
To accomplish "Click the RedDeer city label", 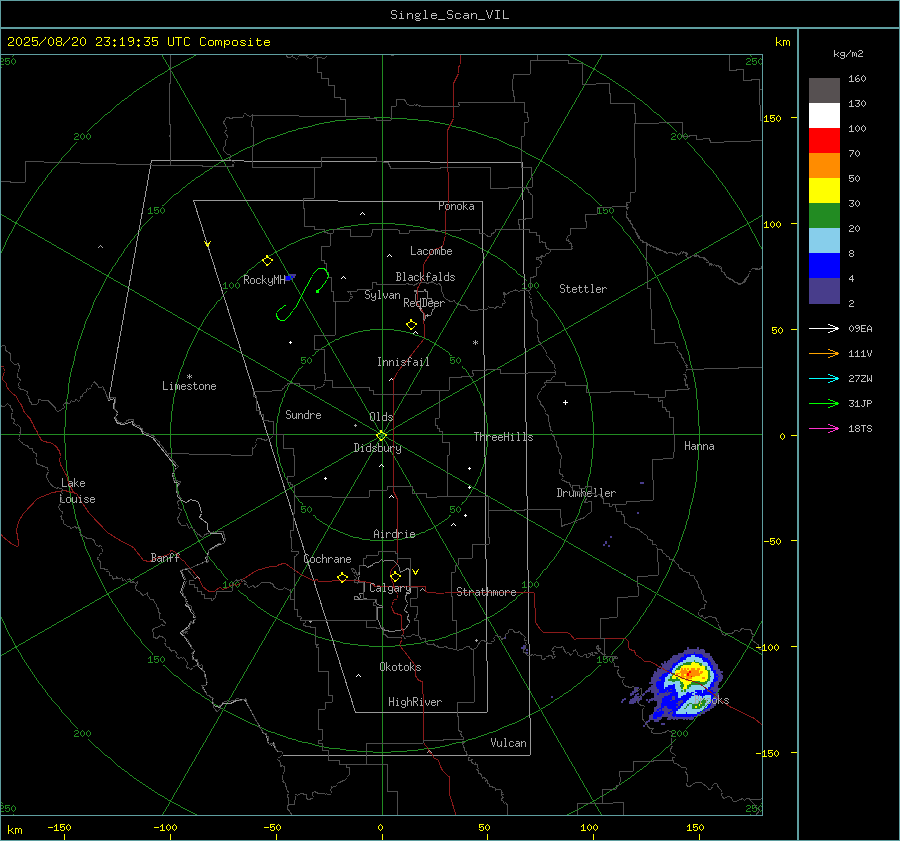I will tap(424, 303).
